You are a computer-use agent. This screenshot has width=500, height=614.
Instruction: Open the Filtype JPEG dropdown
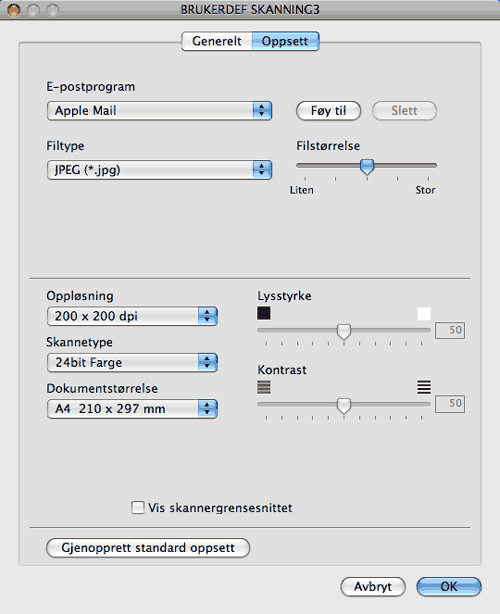pos(159,170)
